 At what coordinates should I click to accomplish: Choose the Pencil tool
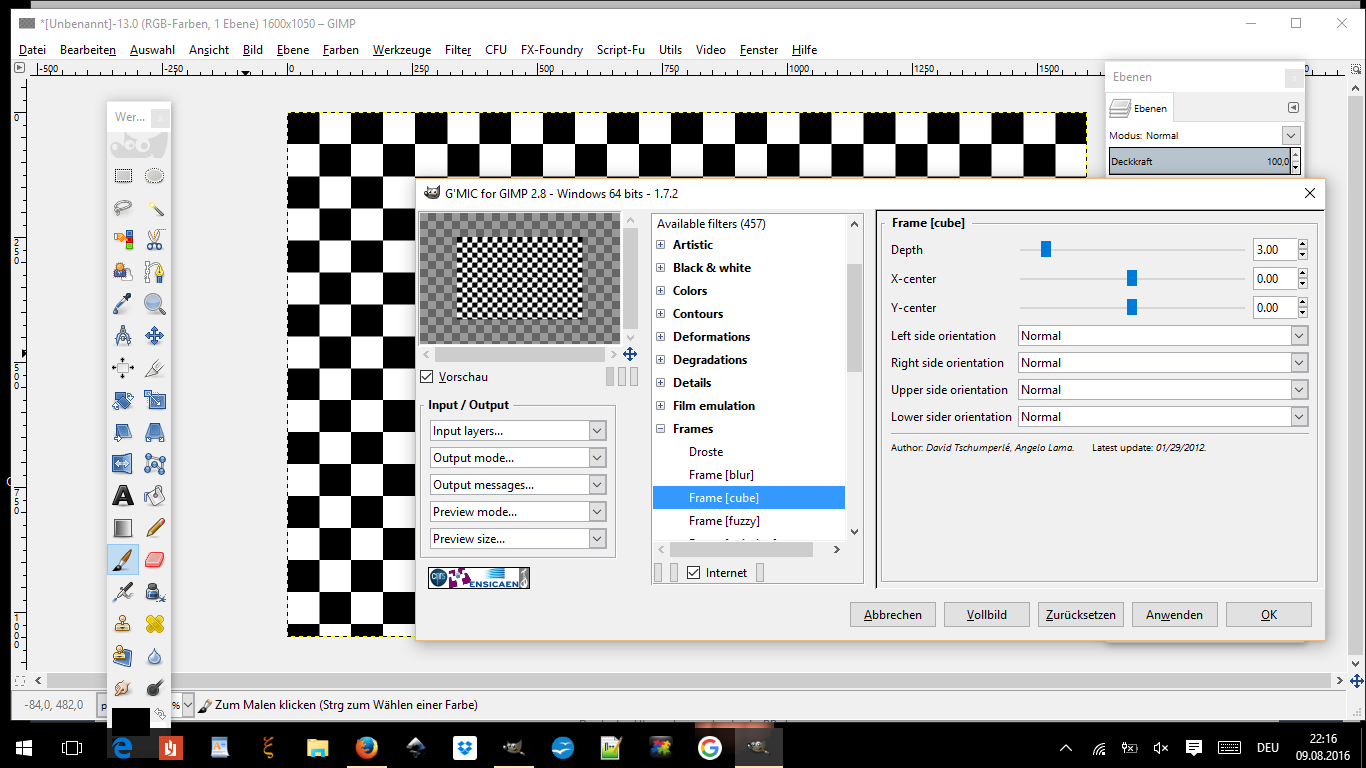155,527
